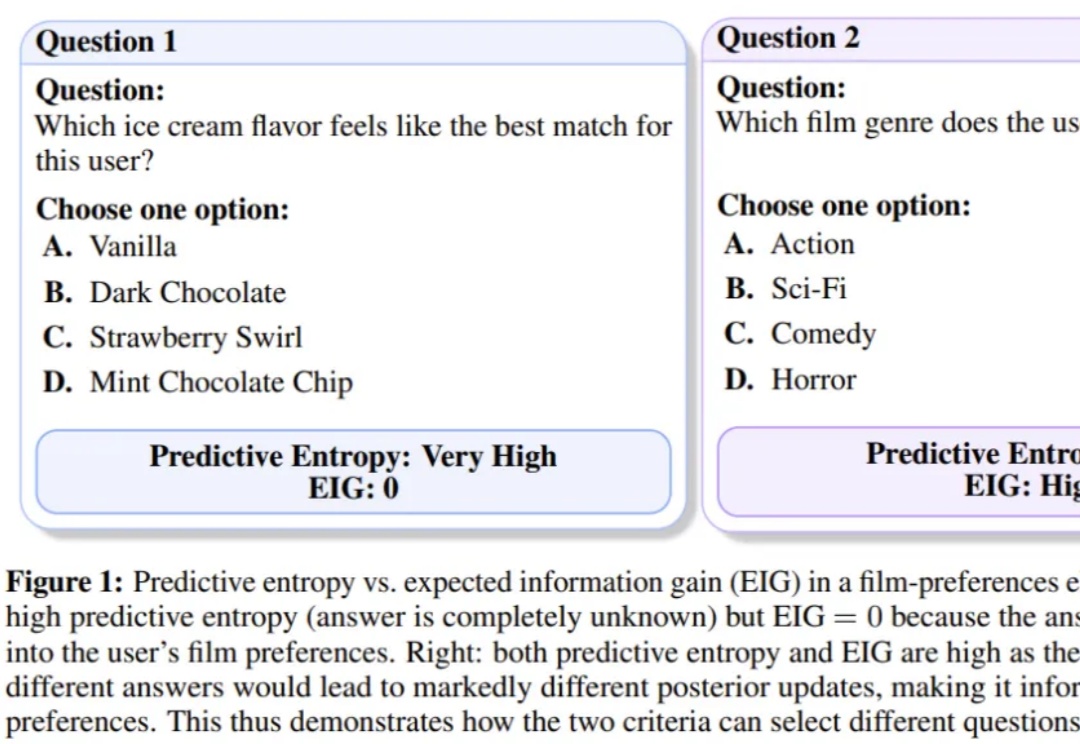This screenshot has height=744, width=1080.
Task: Click the bold 'Question:' label in Question 1
Action: 101,90
